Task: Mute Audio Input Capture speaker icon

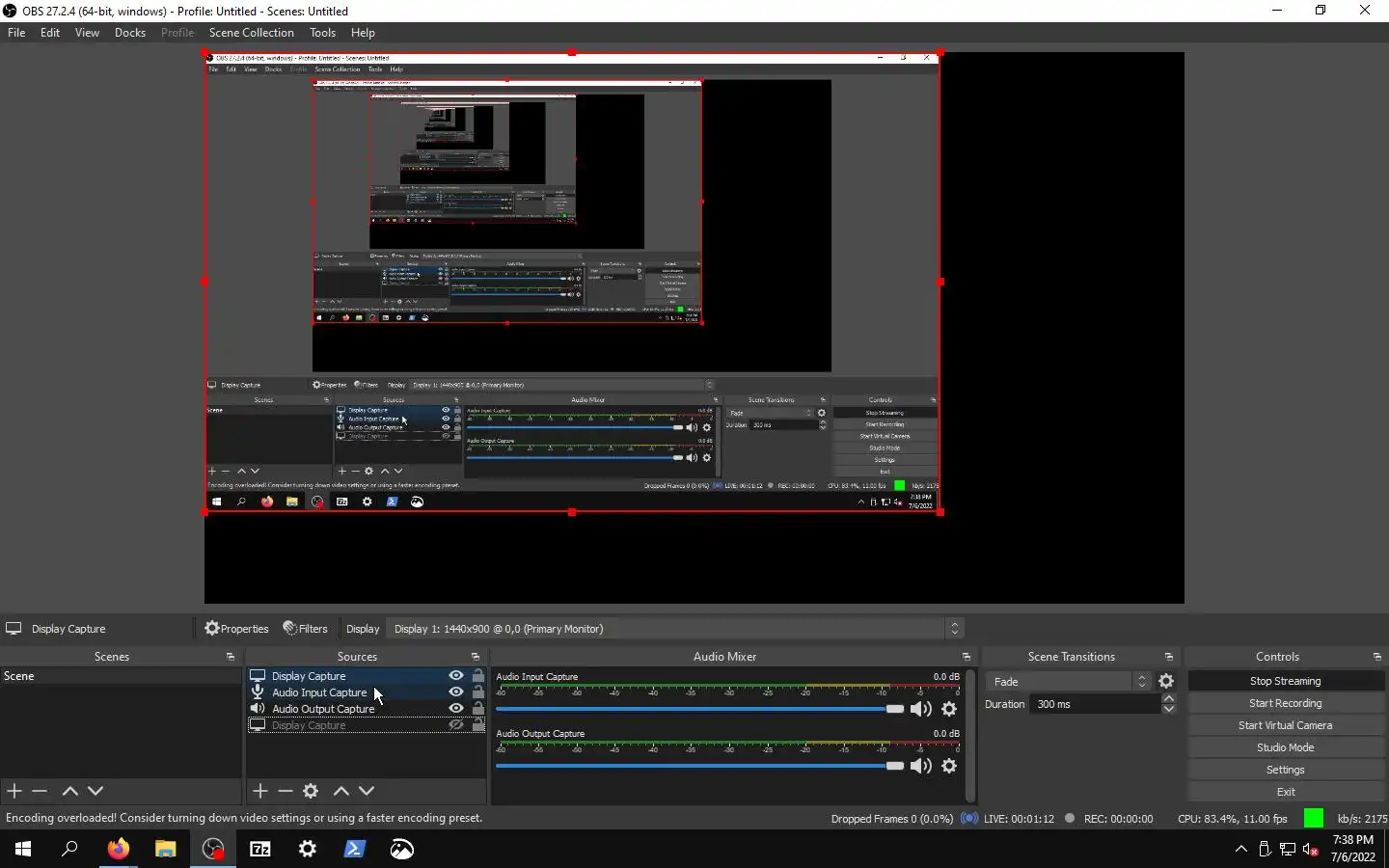Action: click(x=921, y=709)
